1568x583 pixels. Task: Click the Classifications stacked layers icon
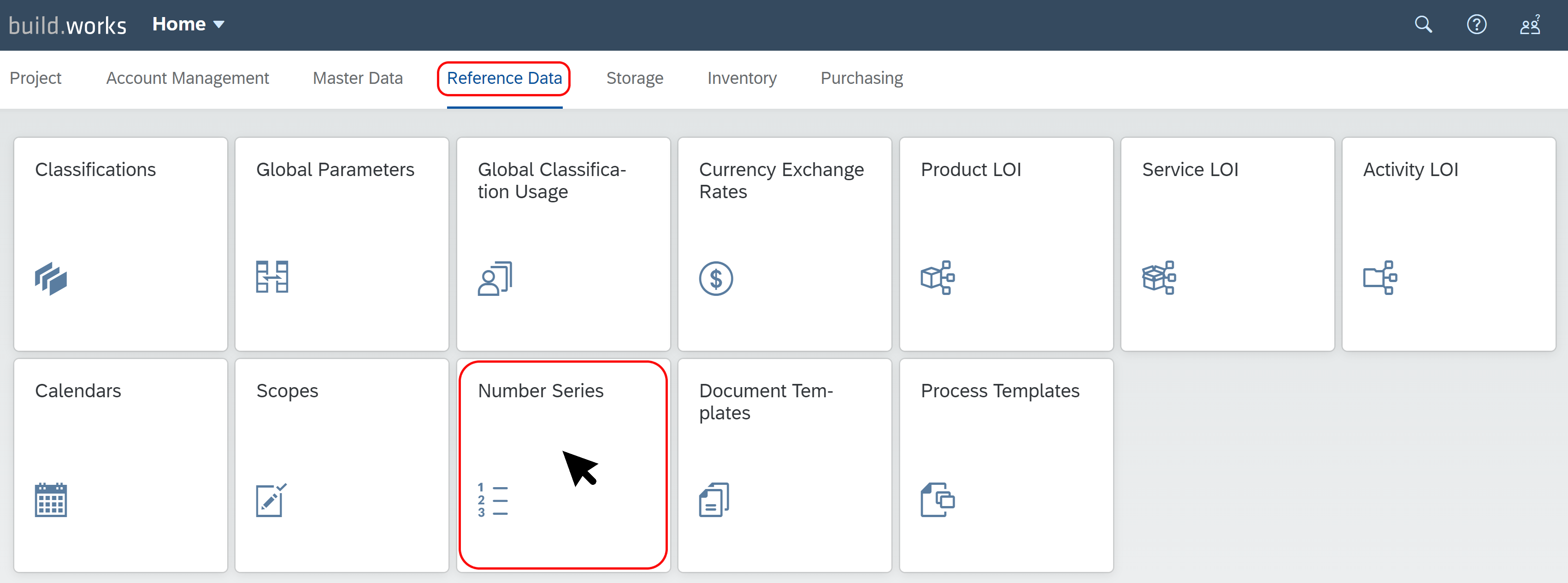51,279
